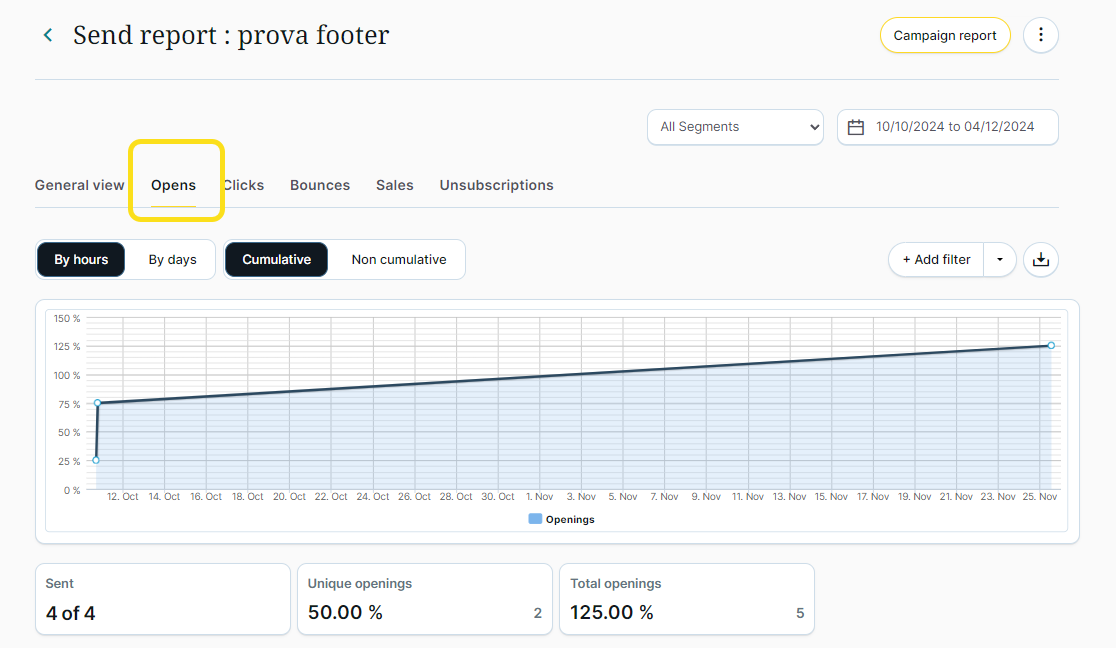
Task: Open the Sales tab
Action: pyautogui.click(x=395, y=185)
